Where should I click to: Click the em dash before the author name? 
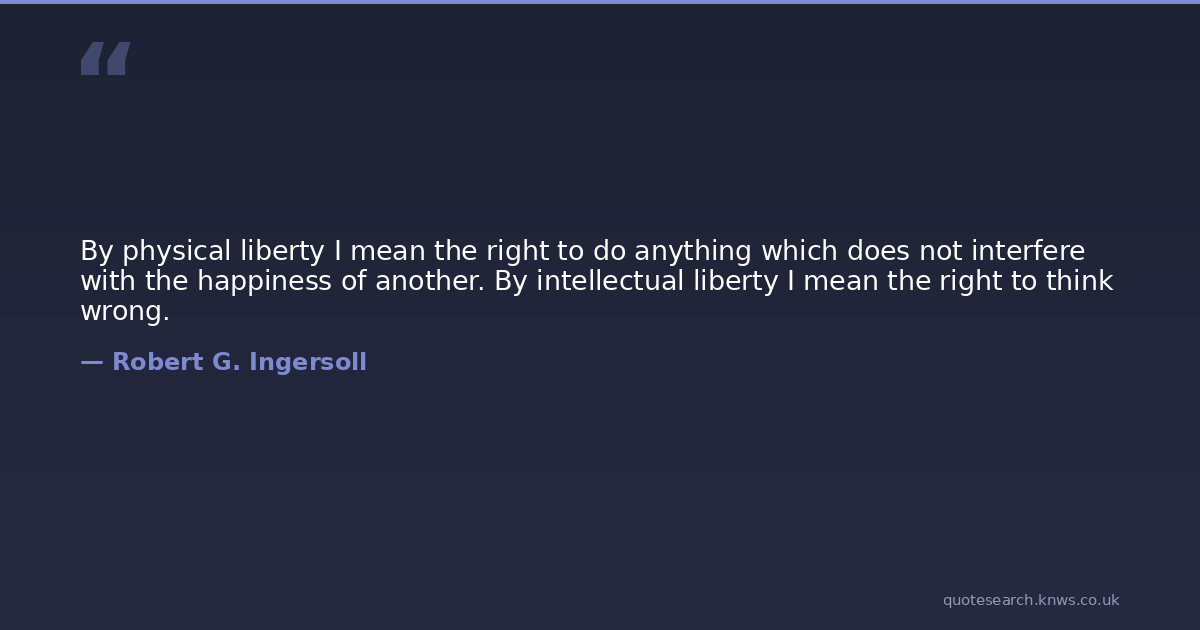click(x=91, y=363)
